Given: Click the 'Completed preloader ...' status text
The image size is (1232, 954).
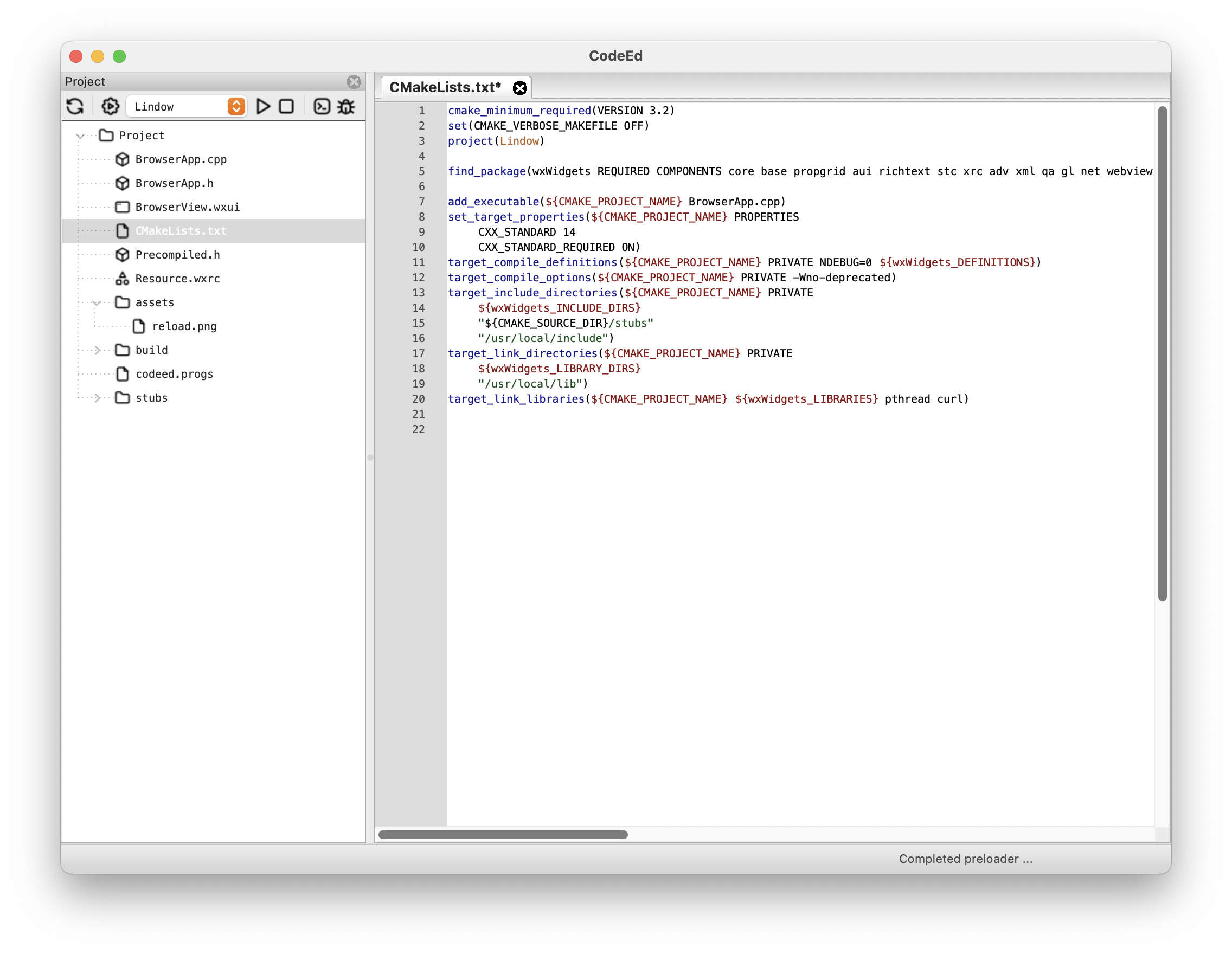Looking at the screenshot, I should [x=965, y=859].
